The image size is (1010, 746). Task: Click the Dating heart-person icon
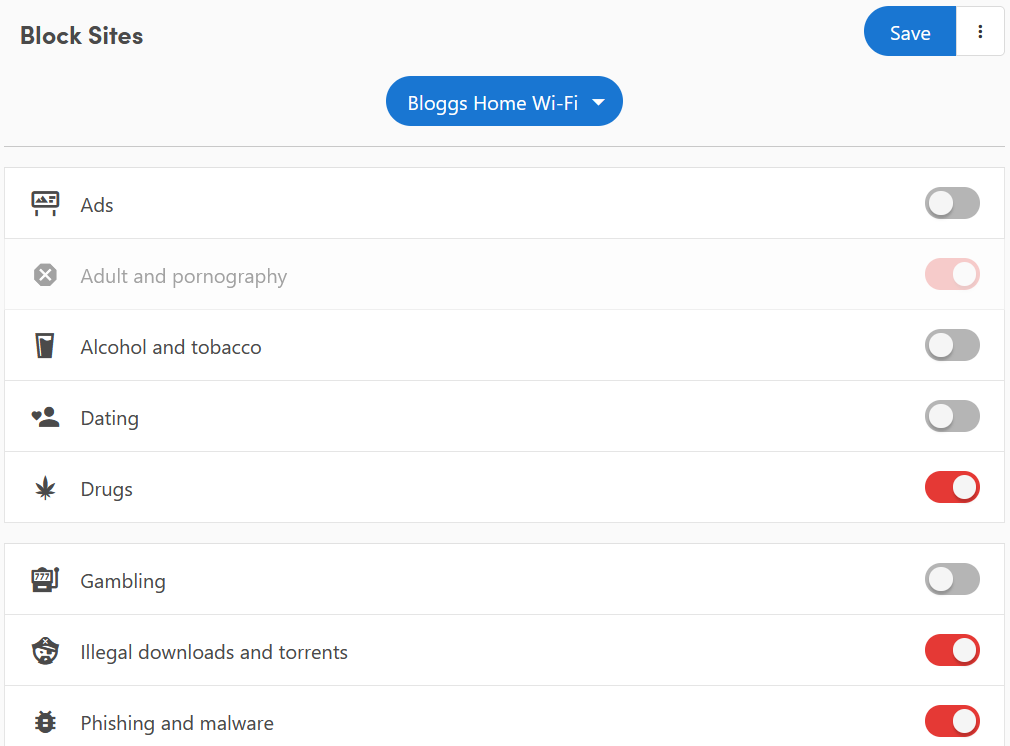click(x=45, y=417)
